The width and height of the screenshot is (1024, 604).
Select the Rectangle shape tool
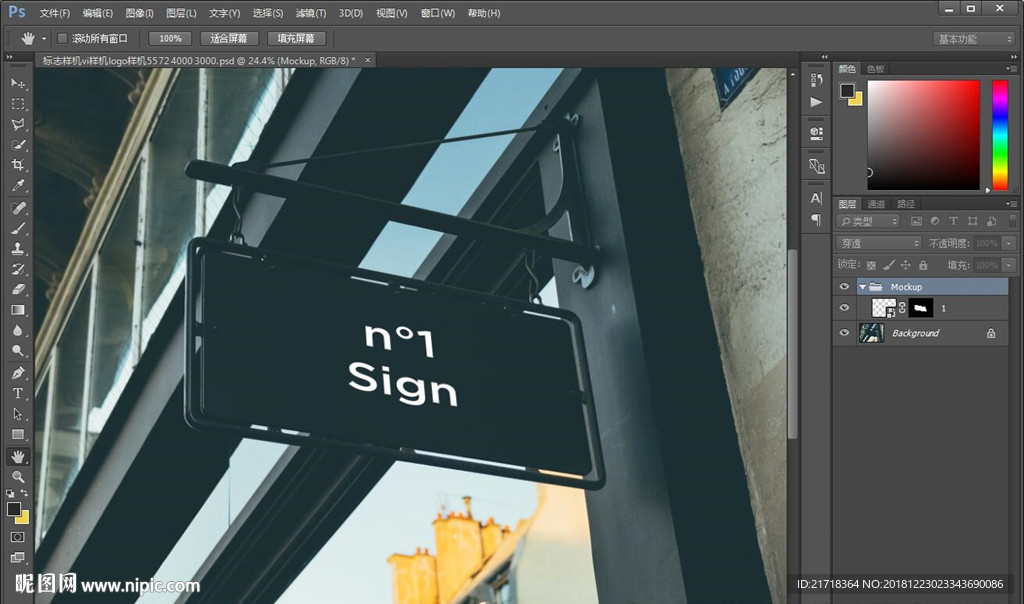pyautogui.click(x=18, y=434)
